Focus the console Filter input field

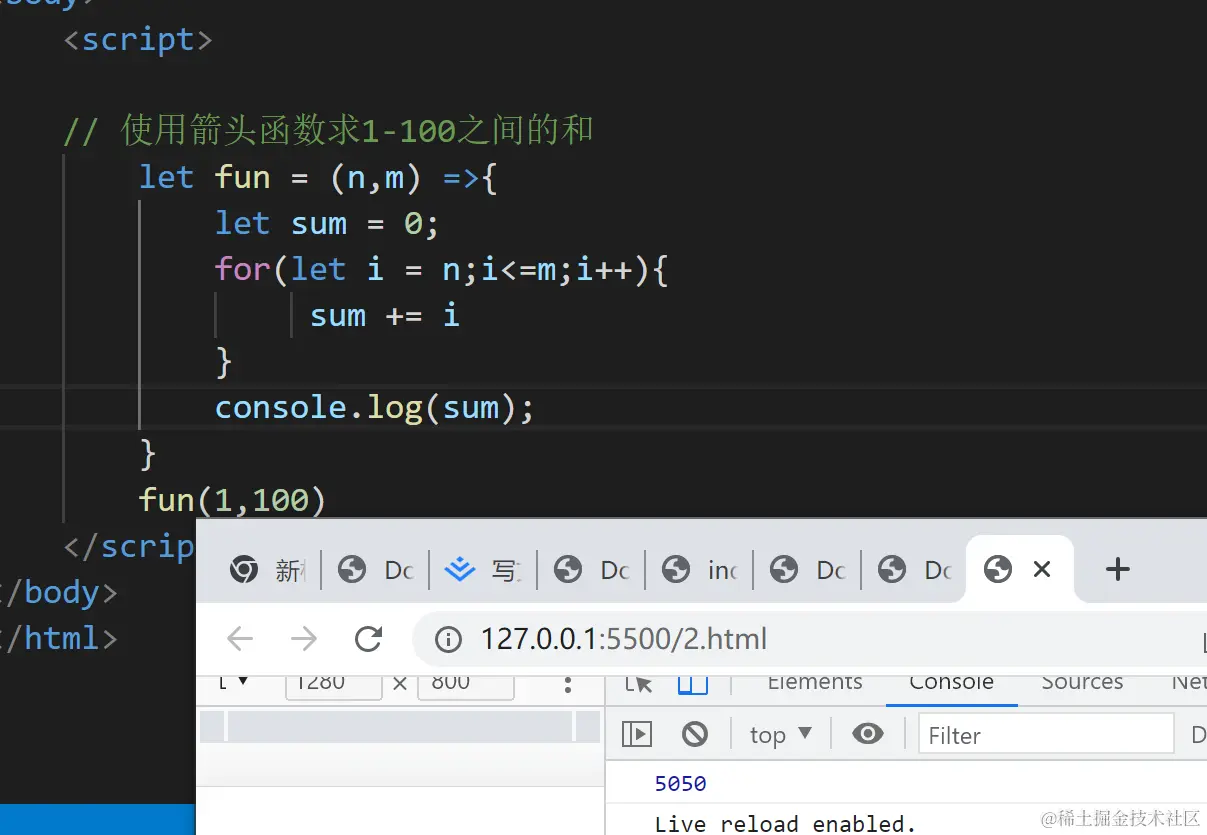pyautogui.click(x=1046, y=735)
